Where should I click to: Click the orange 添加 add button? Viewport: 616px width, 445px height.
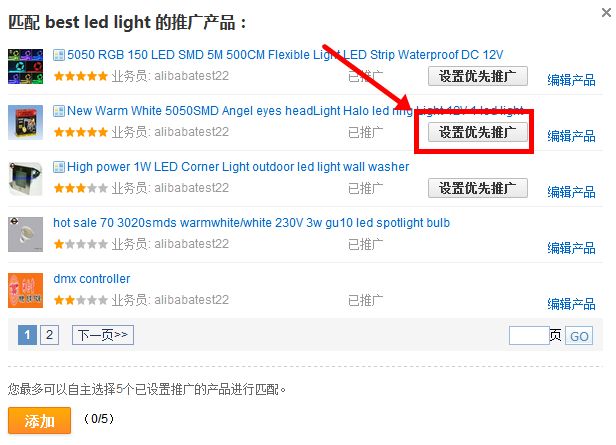tap(39, 421)
